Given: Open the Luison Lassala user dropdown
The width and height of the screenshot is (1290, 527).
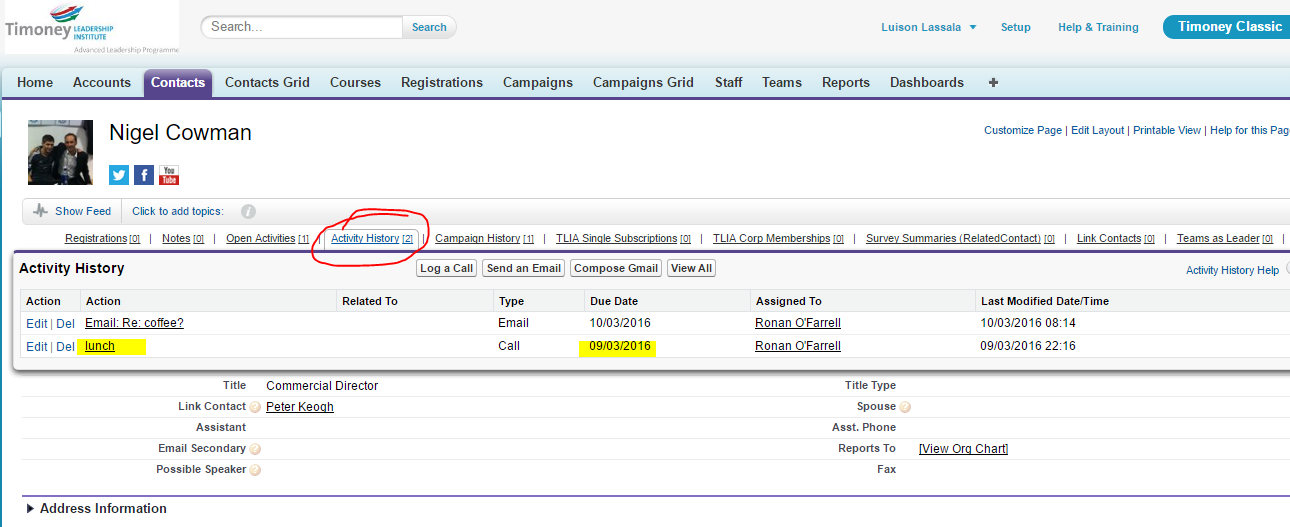Looking at the screenshot, I should point(928,27).
